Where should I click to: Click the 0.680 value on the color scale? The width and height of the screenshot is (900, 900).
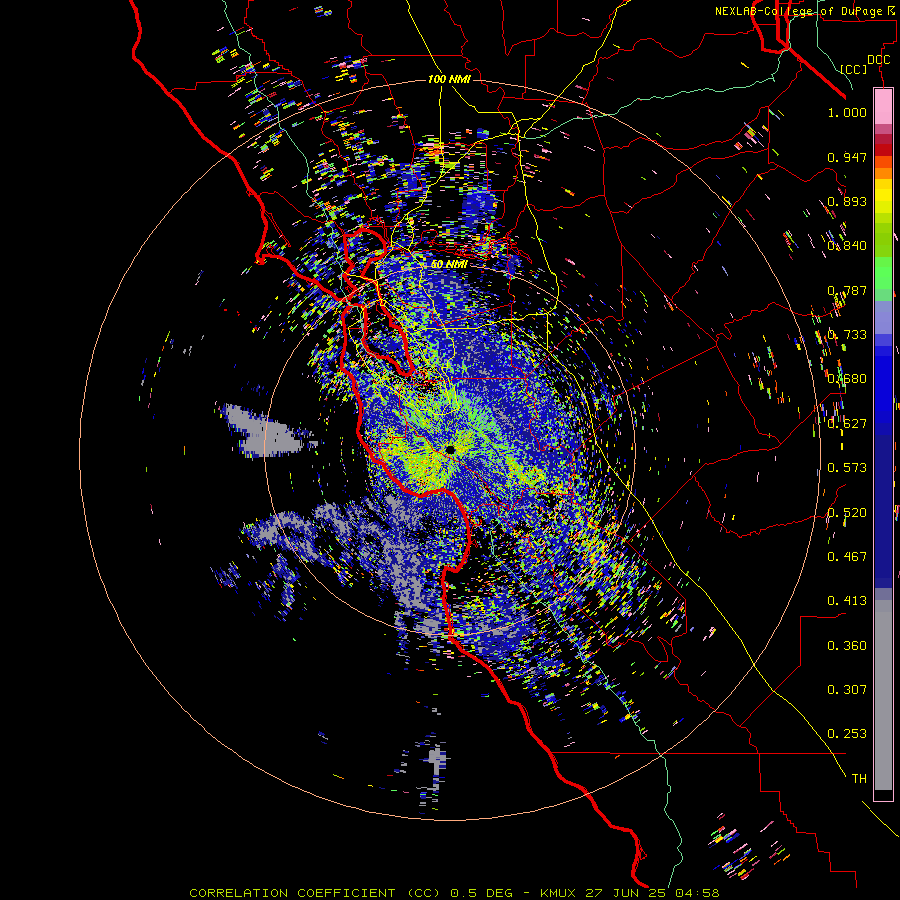coord(847,379)
